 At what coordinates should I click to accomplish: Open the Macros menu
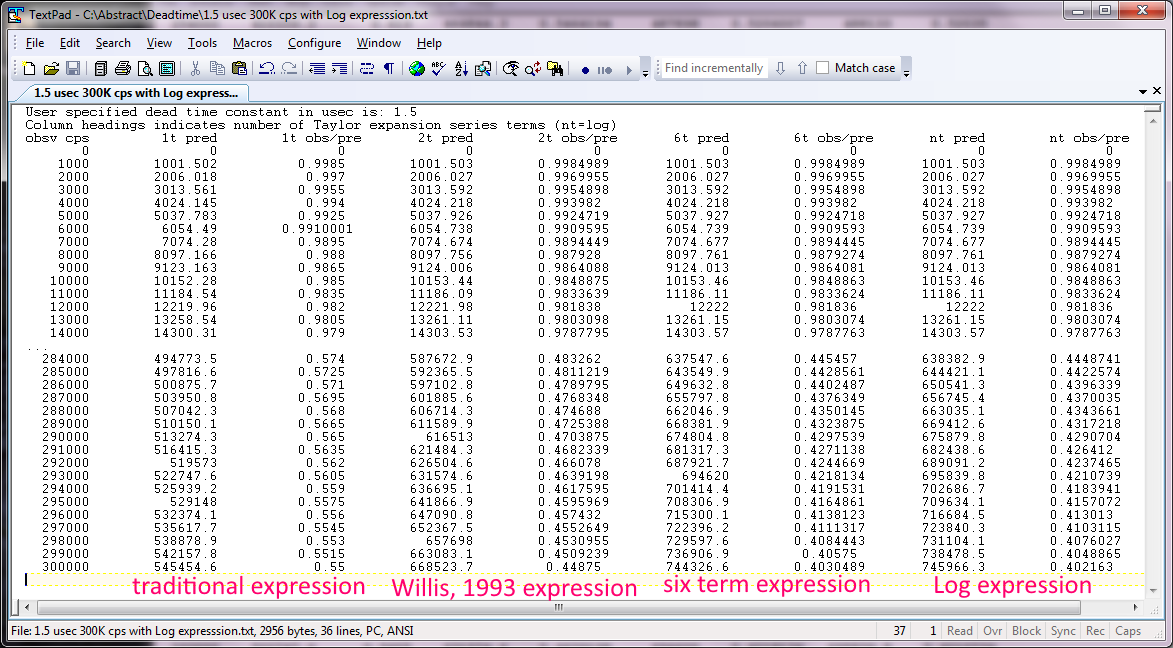tap(252, 43)
